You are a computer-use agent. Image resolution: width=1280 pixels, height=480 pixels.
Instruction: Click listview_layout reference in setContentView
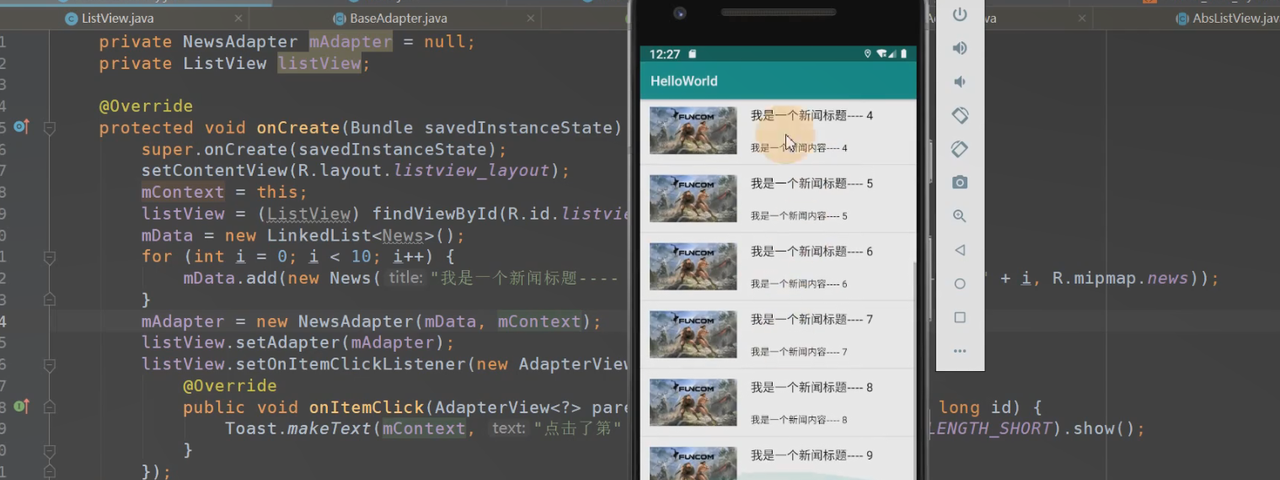point(471,171)
